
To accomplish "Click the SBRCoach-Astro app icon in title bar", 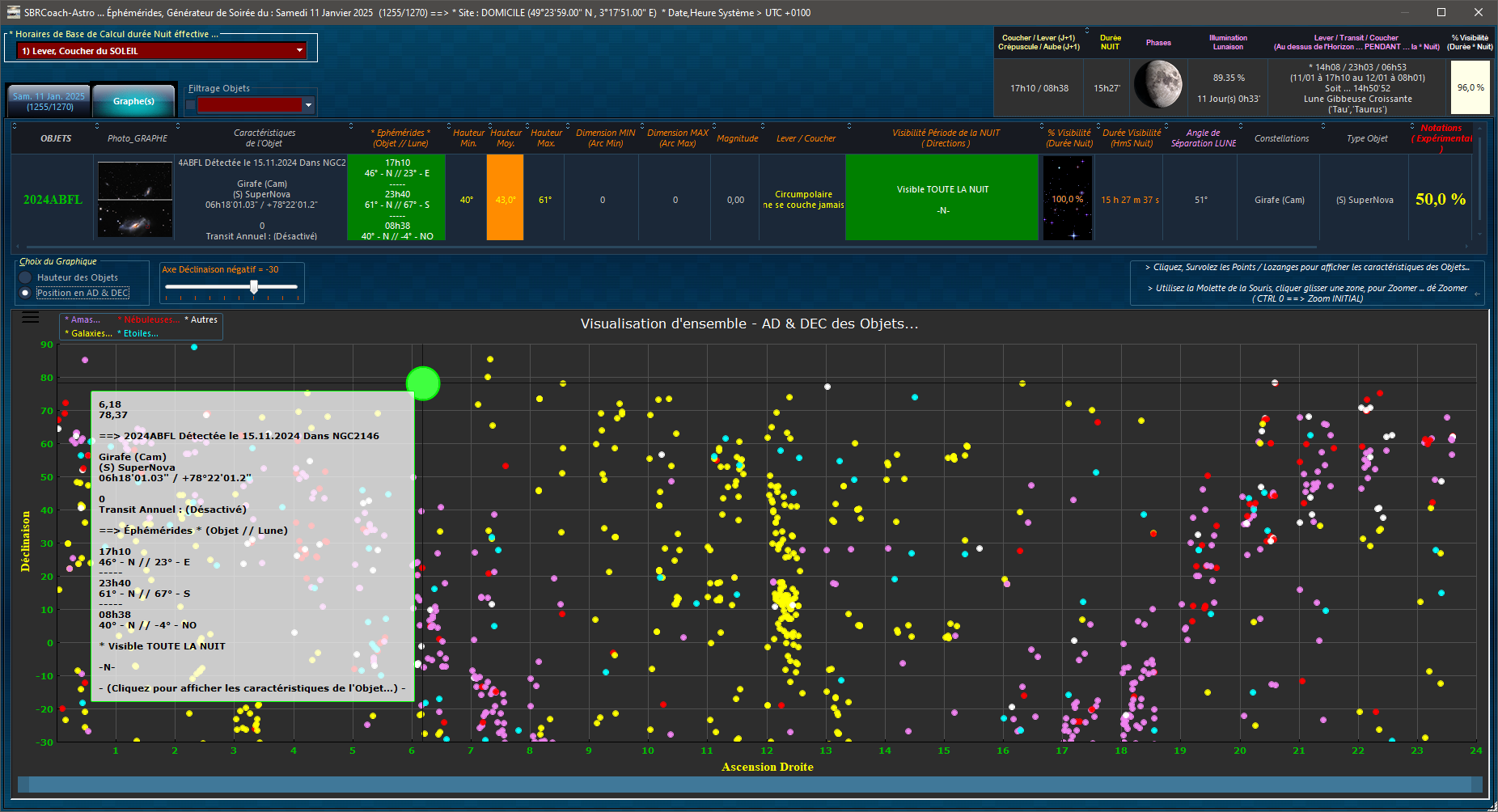I will point(14,12).
